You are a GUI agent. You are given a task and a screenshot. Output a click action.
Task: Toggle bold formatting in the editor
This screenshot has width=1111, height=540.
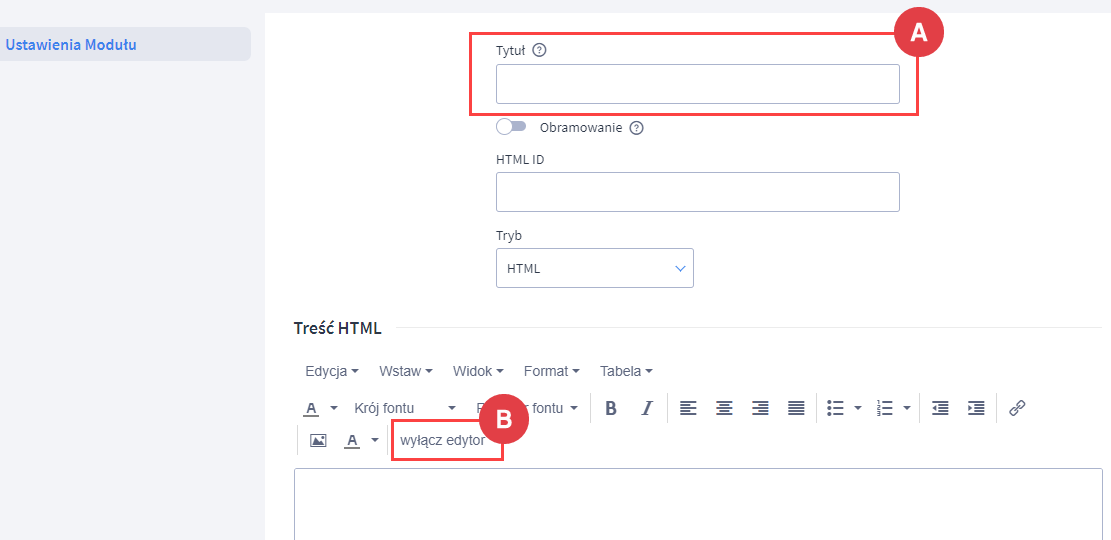[x=611, y=408]
